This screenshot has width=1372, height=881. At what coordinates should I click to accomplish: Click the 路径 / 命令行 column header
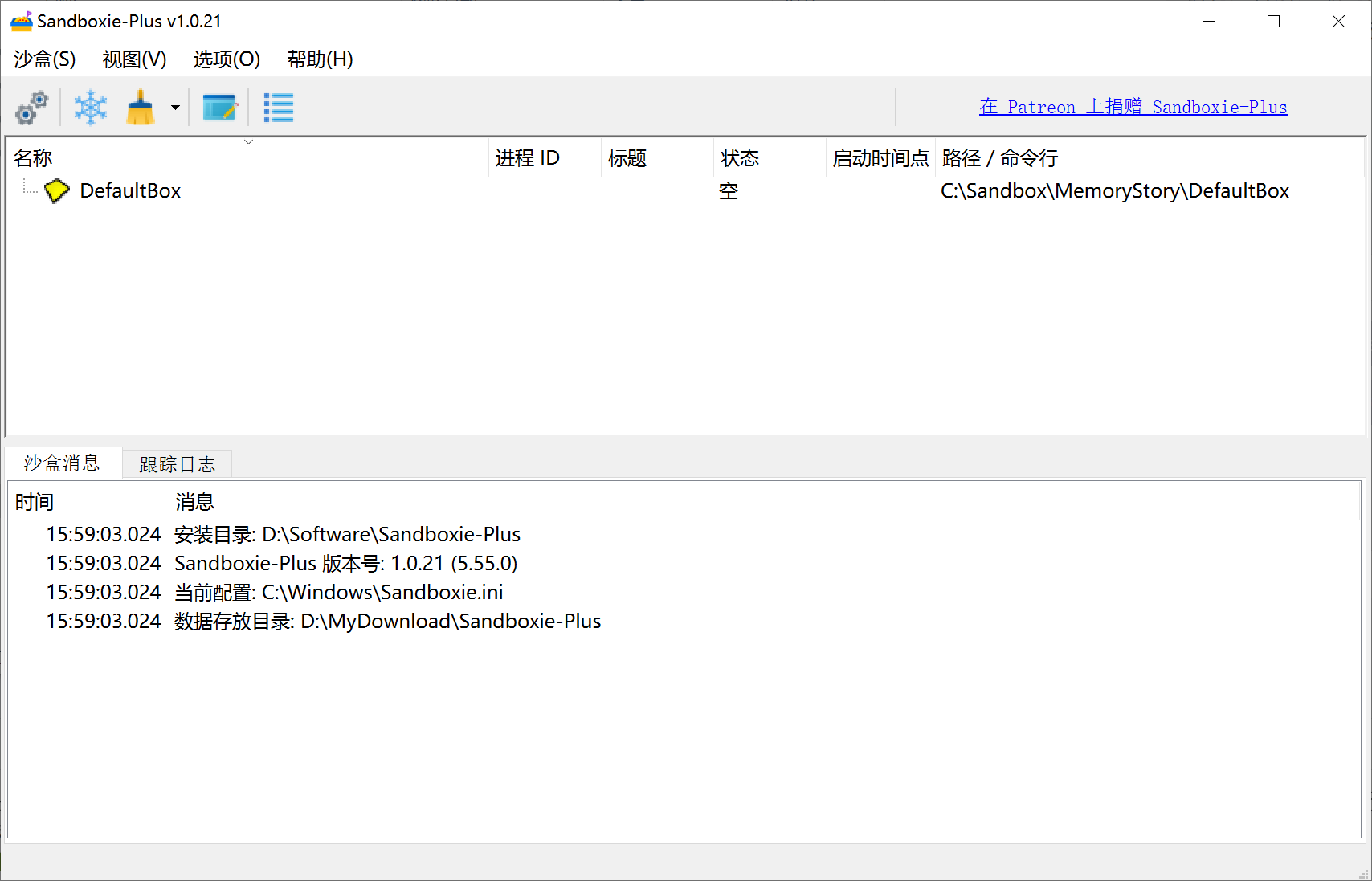coord(1149,158)
